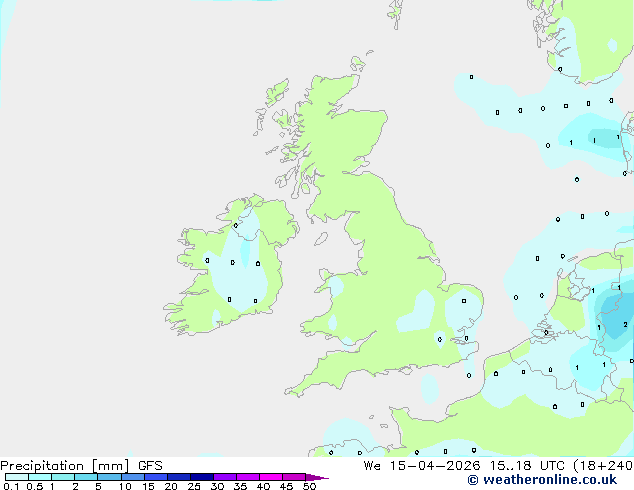Click the '2' precipitation value on the map
The width and height of the screenshot is (634, 490).
pos(626,325)
